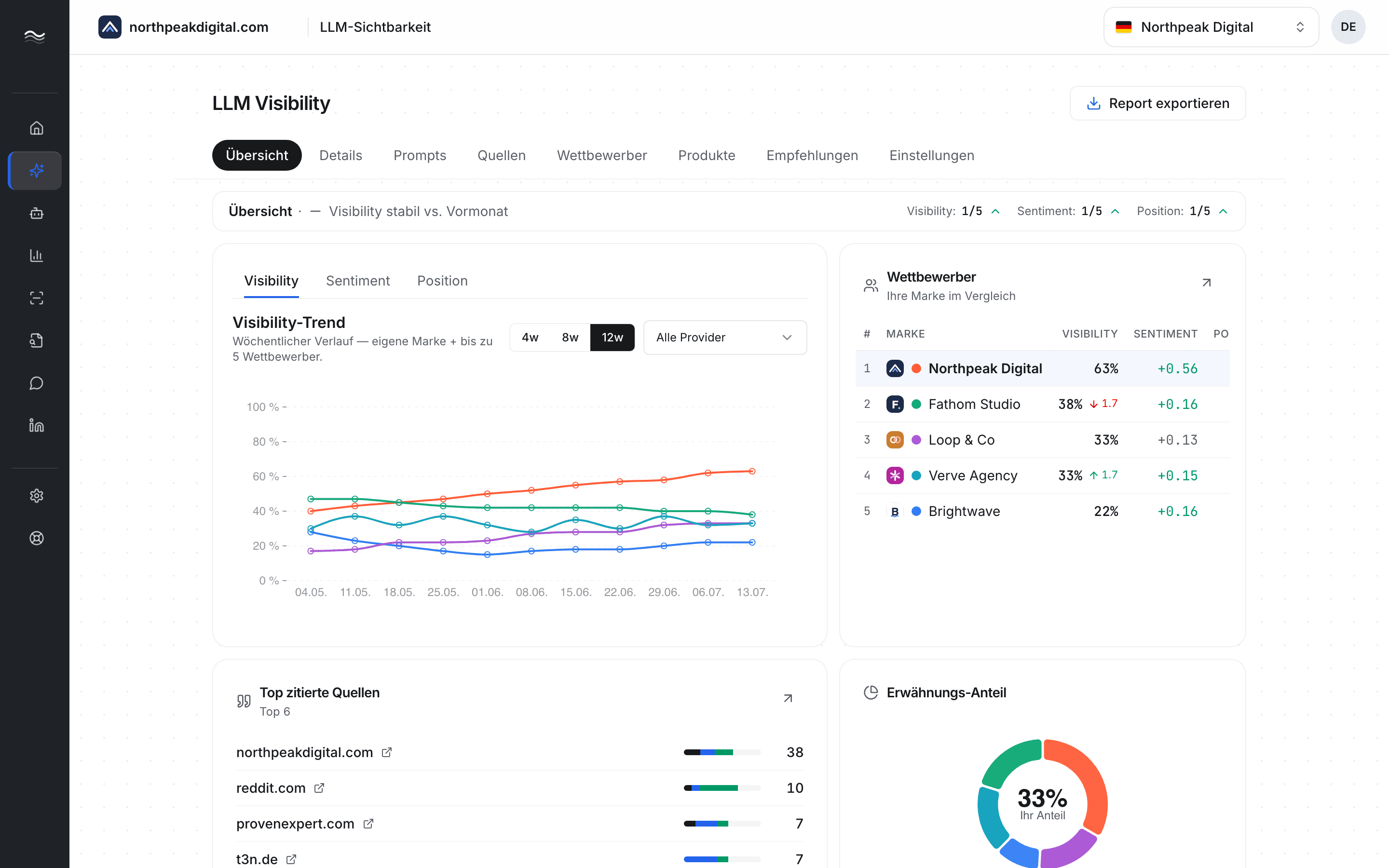Click the people icon beside Wettbewerber heading
The height and width of the screenshot is (868, 1389).
[871, 285]
